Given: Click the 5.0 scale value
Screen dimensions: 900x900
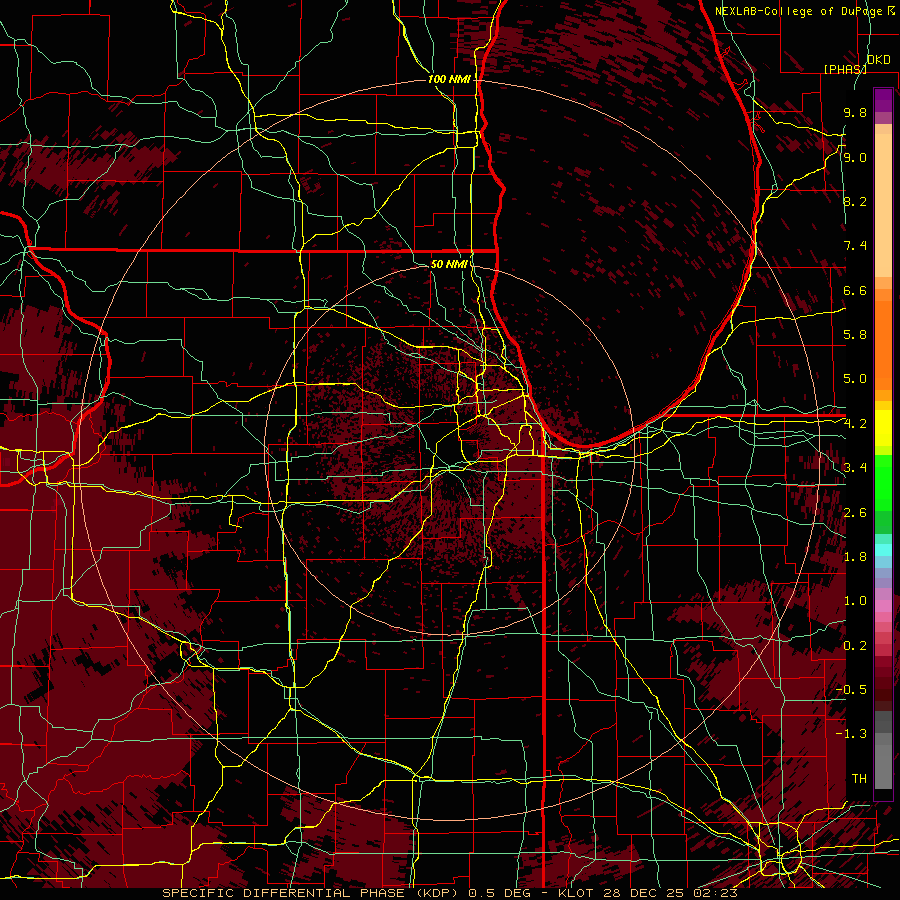Looking at the screenshot, I should click(855, 379).
